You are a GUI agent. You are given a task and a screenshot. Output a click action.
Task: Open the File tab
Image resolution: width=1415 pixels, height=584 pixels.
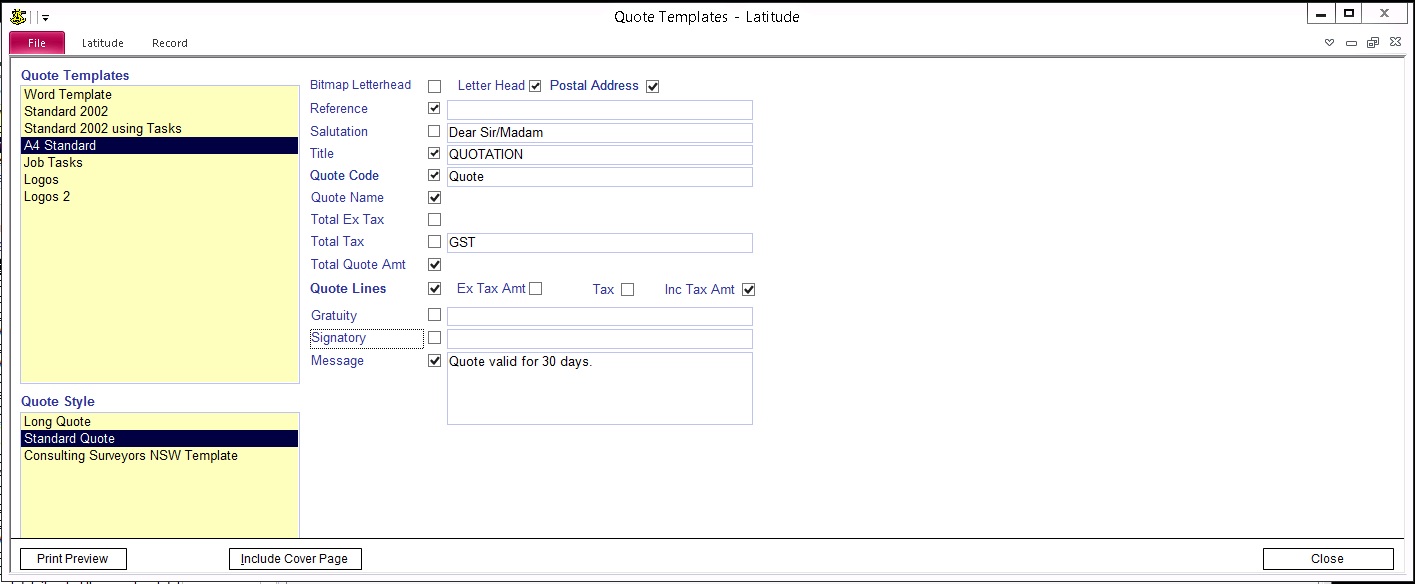(x=37, y=43)
